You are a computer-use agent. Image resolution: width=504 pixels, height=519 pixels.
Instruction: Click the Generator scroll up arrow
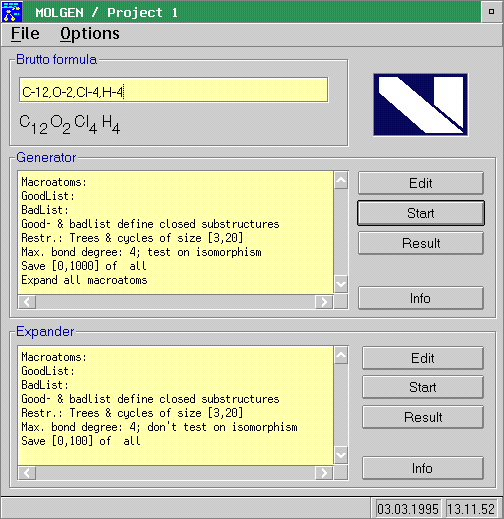pos(341,180)
